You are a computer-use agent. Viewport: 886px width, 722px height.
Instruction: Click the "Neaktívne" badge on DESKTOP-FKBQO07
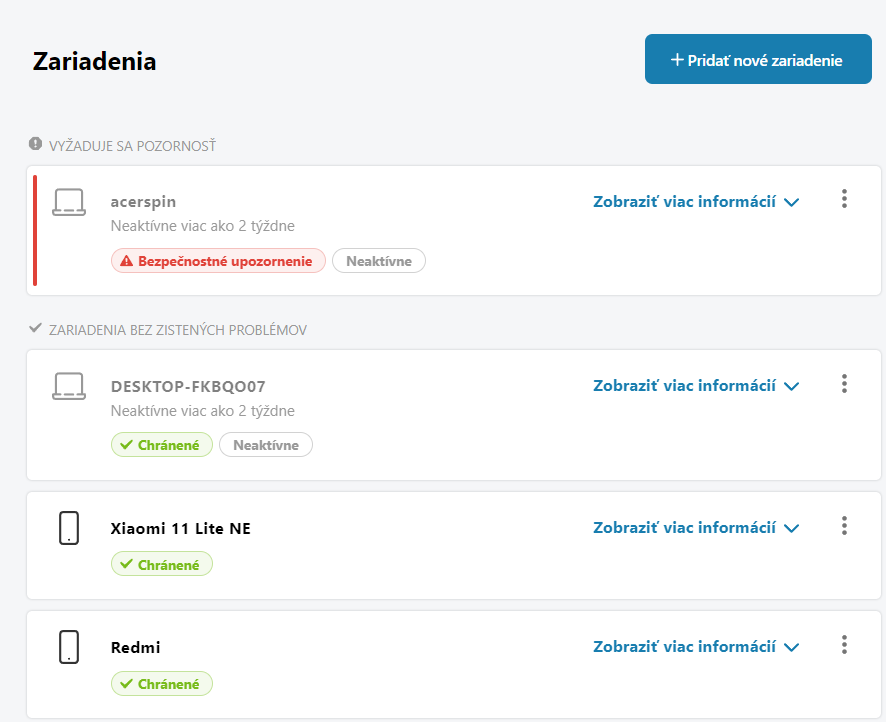266,445
